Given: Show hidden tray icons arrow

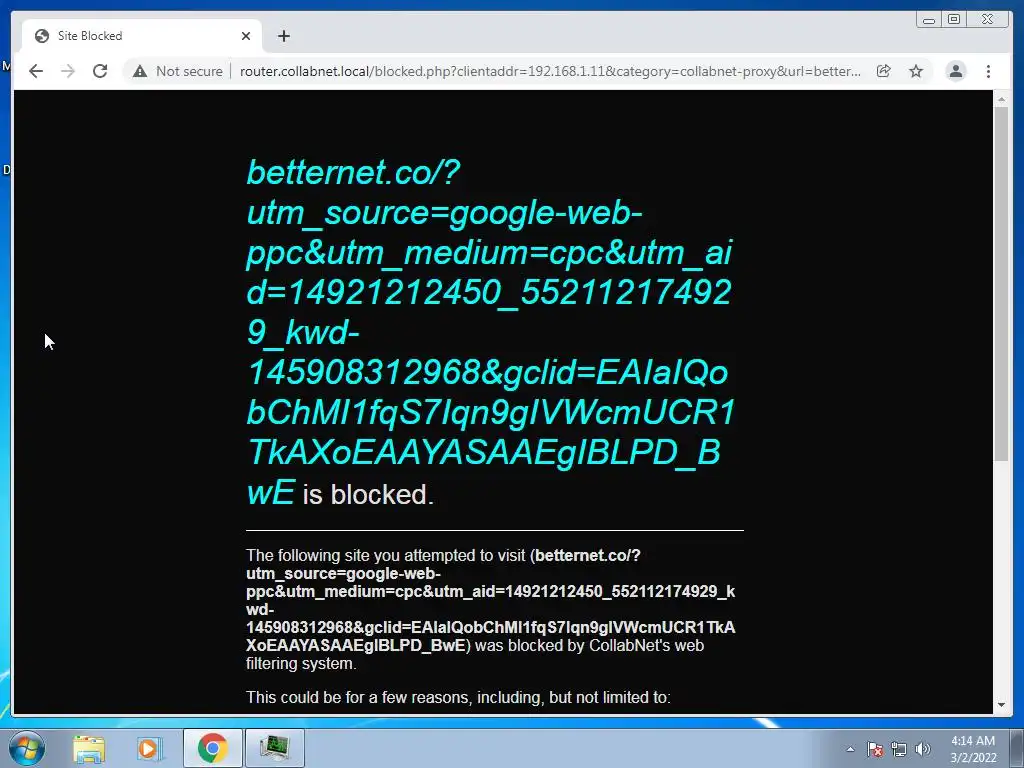Looking at the screenshot, I should coord(850,749).
